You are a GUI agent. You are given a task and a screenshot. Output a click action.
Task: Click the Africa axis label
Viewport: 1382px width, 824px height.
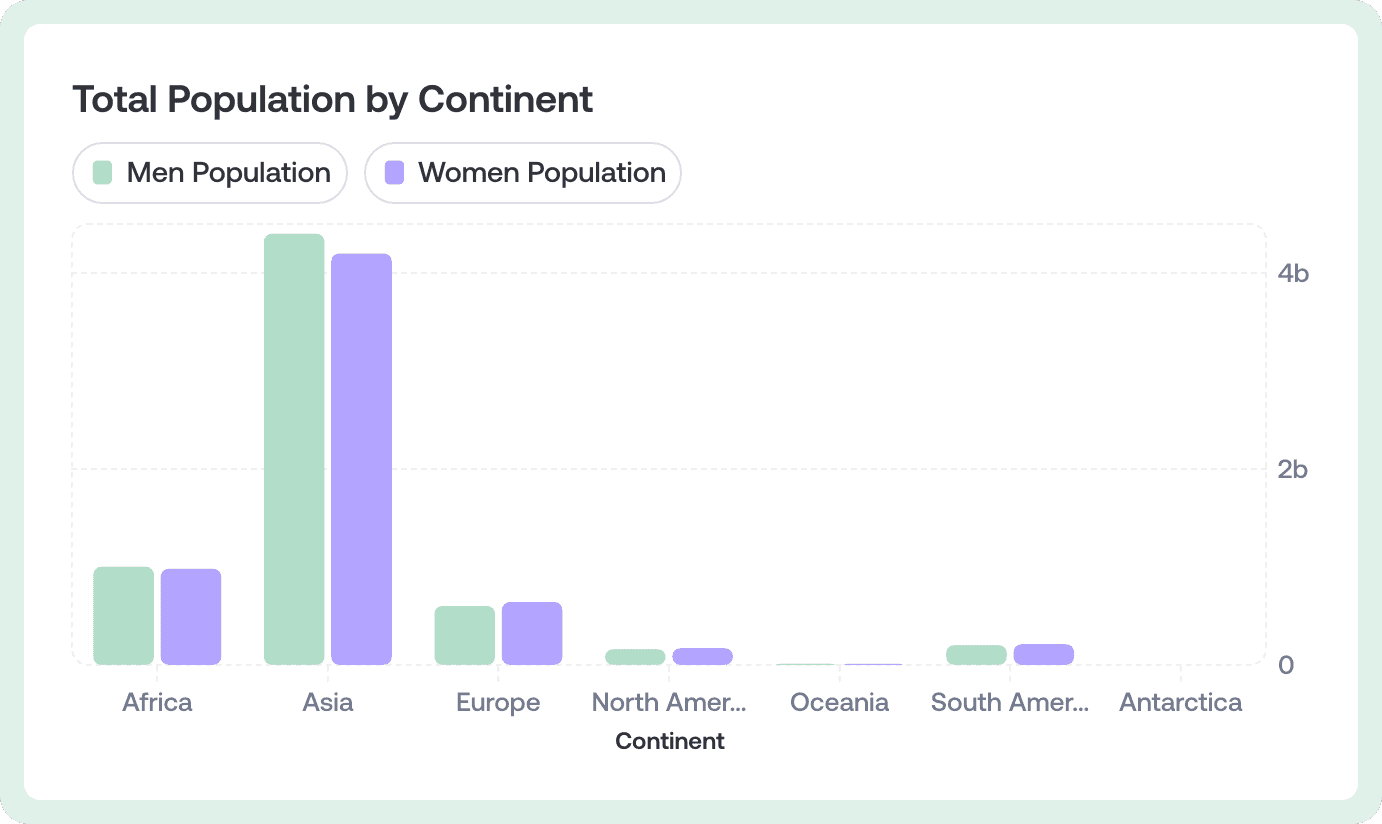(x=157, y=702)
